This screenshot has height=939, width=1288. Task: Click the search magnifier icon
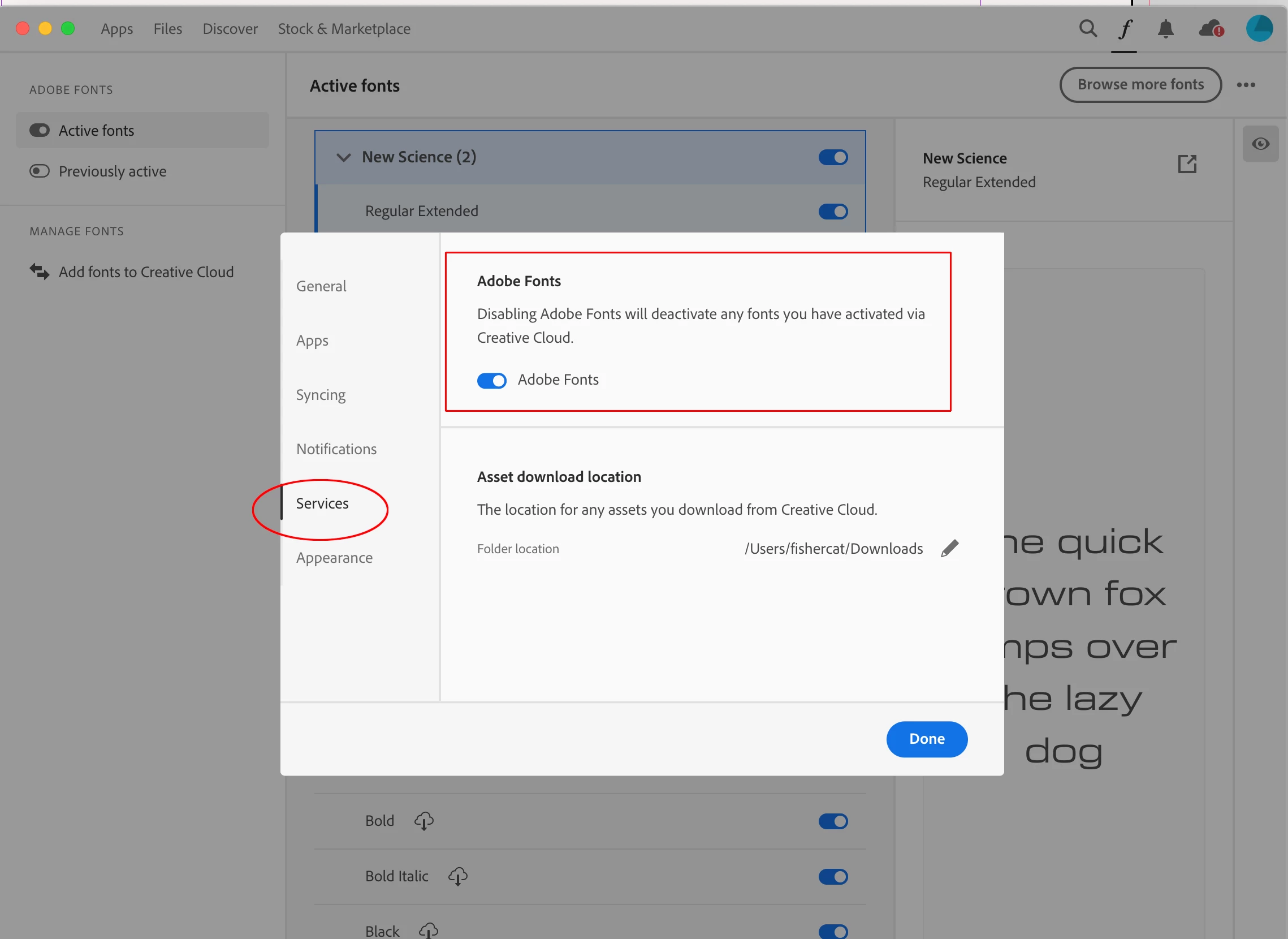(1087, 28)
